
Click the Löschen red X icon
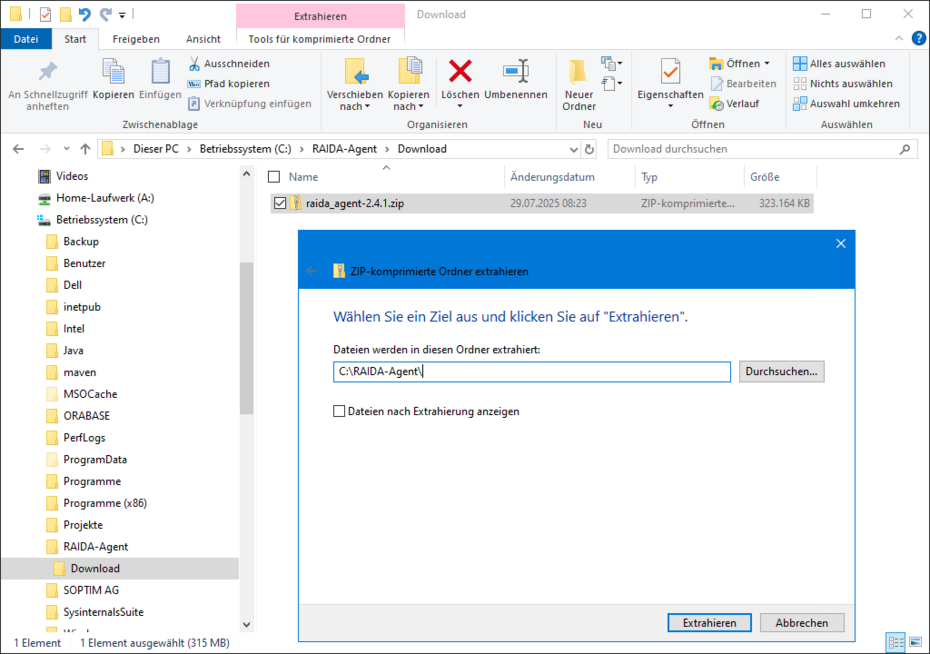click(x=460, y=71)
